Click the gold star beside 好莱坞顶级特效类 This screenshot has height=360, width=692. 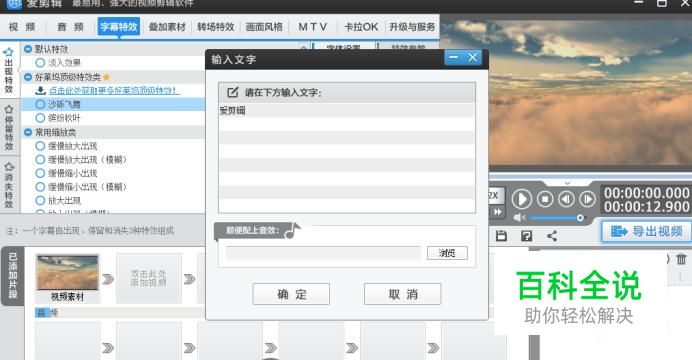(x=106, y=77)
